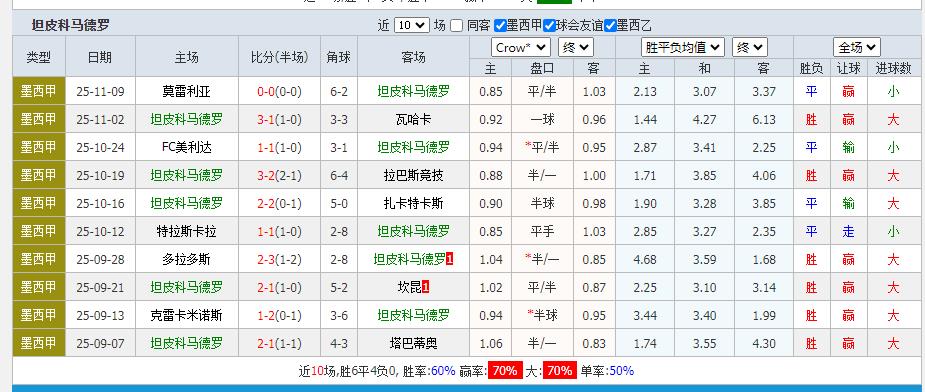
Task: Click red card badge on 25-09-28 坦皮科马德罗
Action: point(450,259)
